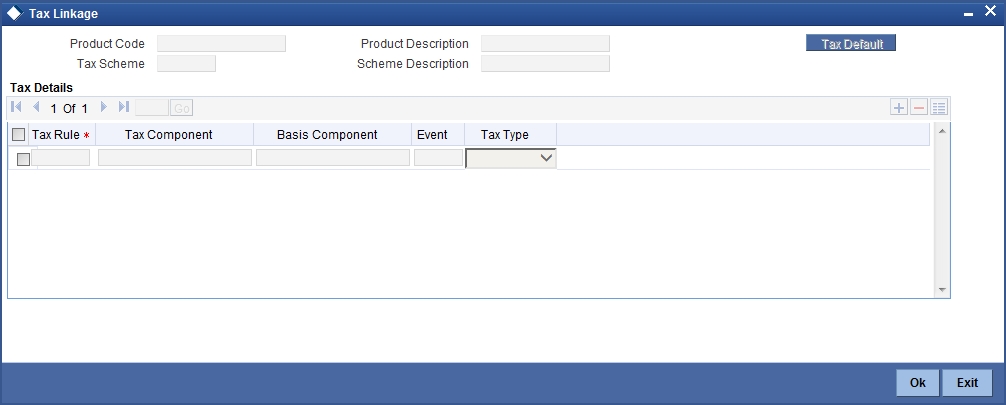Click the Tax Rule column header

tap(56, 135)
